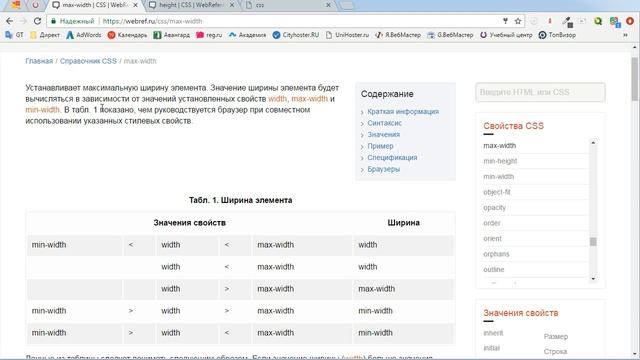Viewport: 640px width, 360px height.
Task: Open the ТопВизор bookmark
Action: pyautogui.click(x=557, y=35)
